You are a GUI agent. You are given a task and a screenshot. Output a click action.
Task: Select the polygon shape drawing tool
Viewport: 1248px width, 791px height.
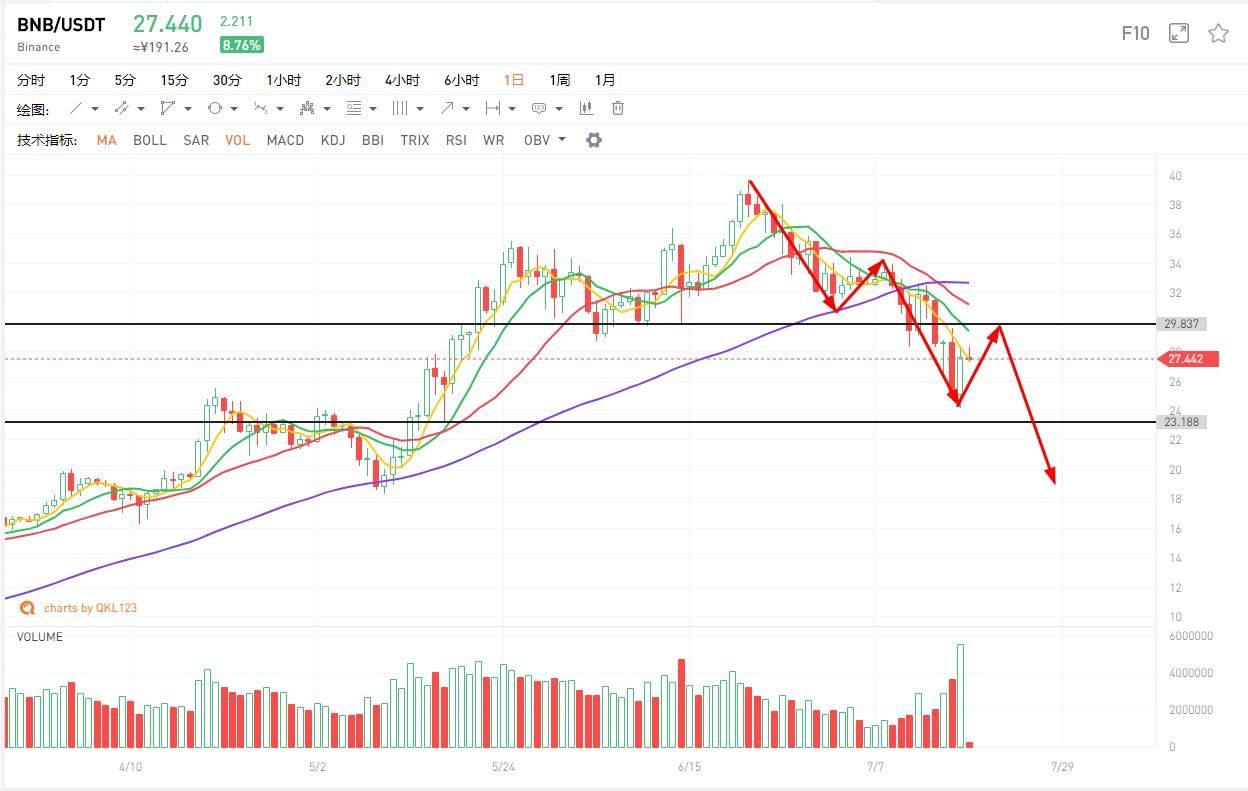pos(168,108)
